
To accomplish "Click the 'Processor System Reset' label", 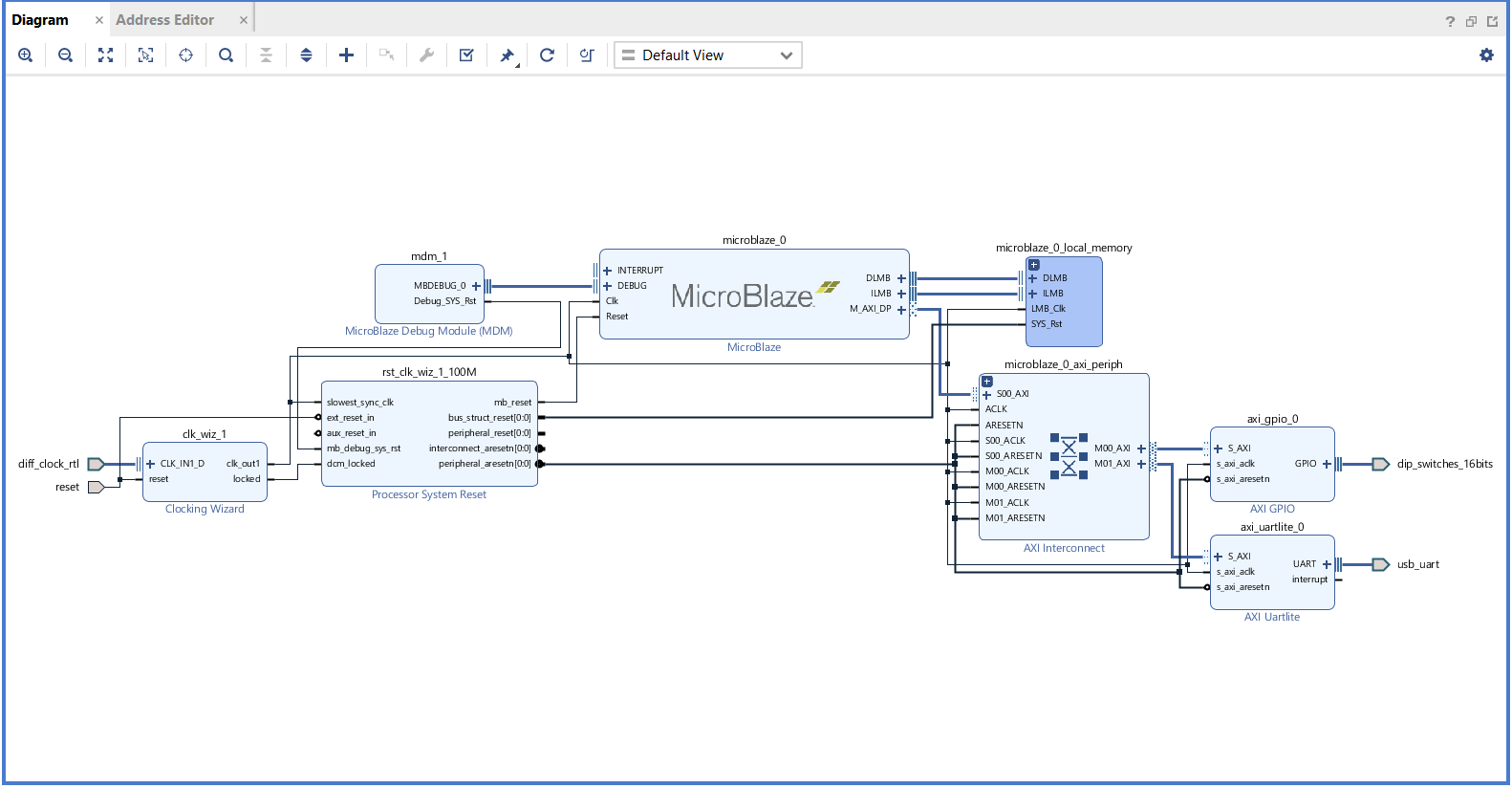I will [x=429, y=494].
